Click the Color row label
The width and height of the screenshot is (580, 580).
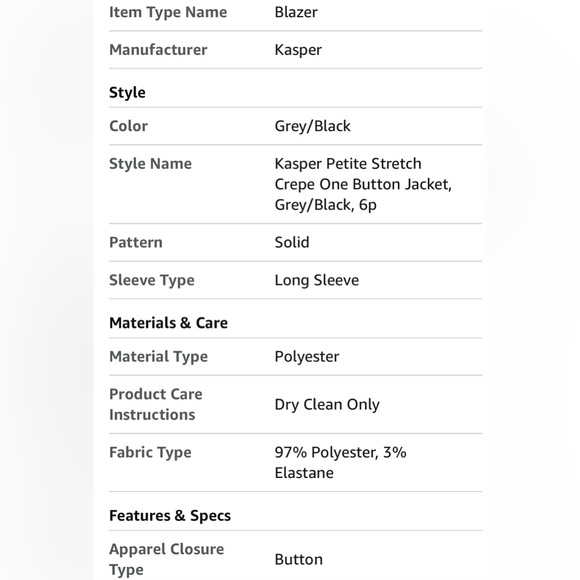(128, 126)
